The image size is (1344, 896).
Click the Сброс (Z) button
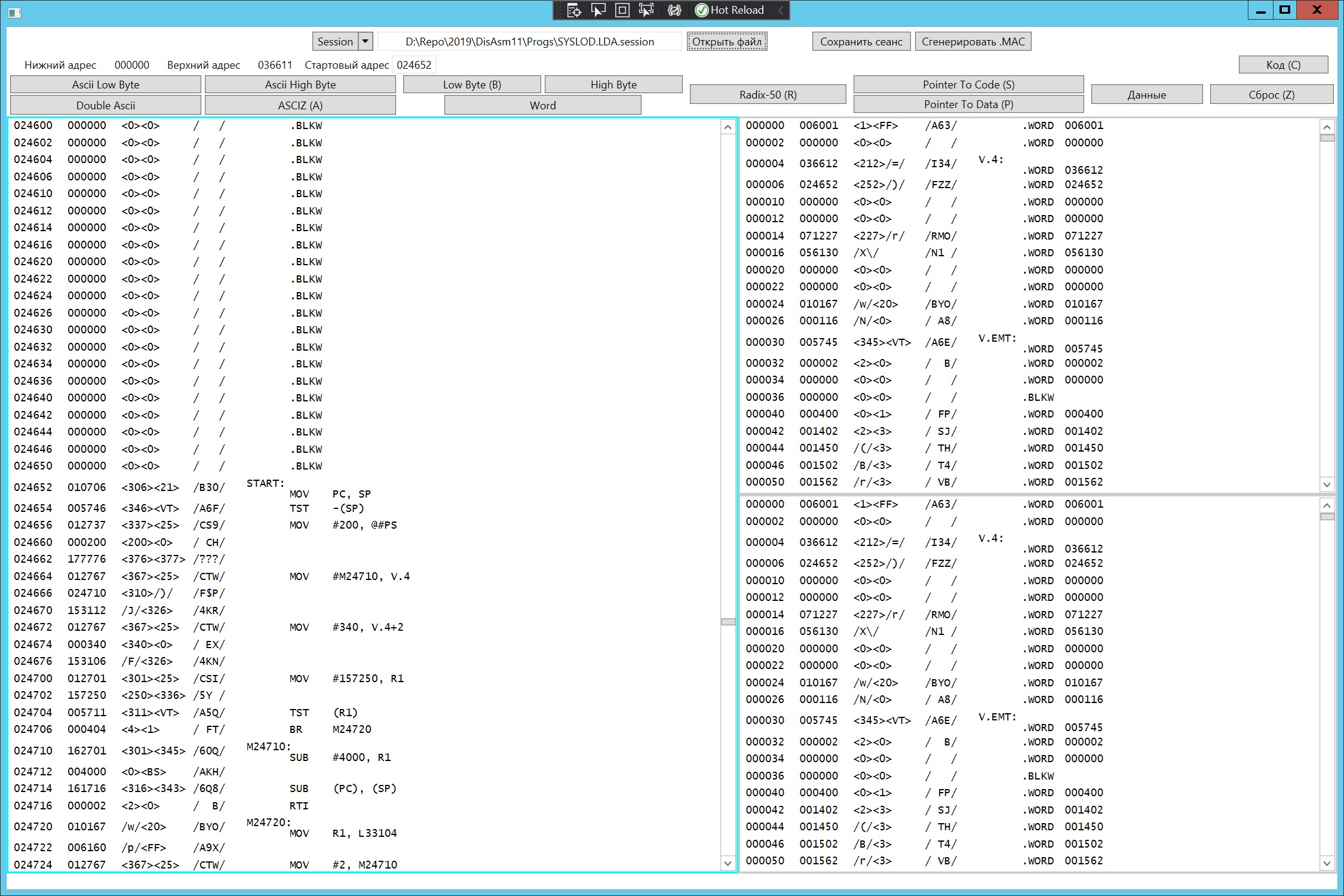pyautogui.click(x=1271, y=94)
